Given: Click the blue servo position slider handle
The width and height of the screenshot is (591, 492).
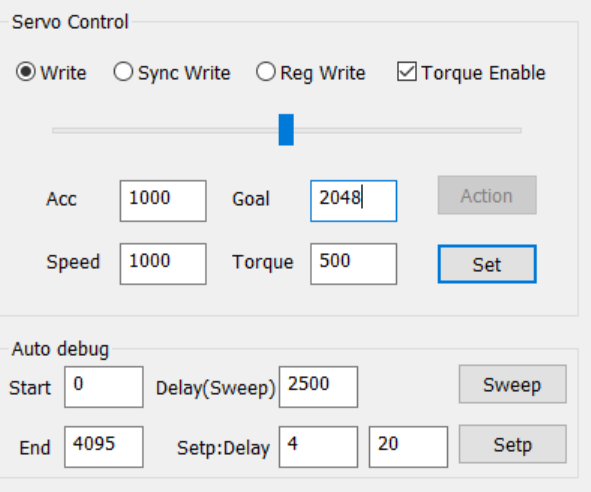Looking at the screenshot, I should click(x=286, y=130).
